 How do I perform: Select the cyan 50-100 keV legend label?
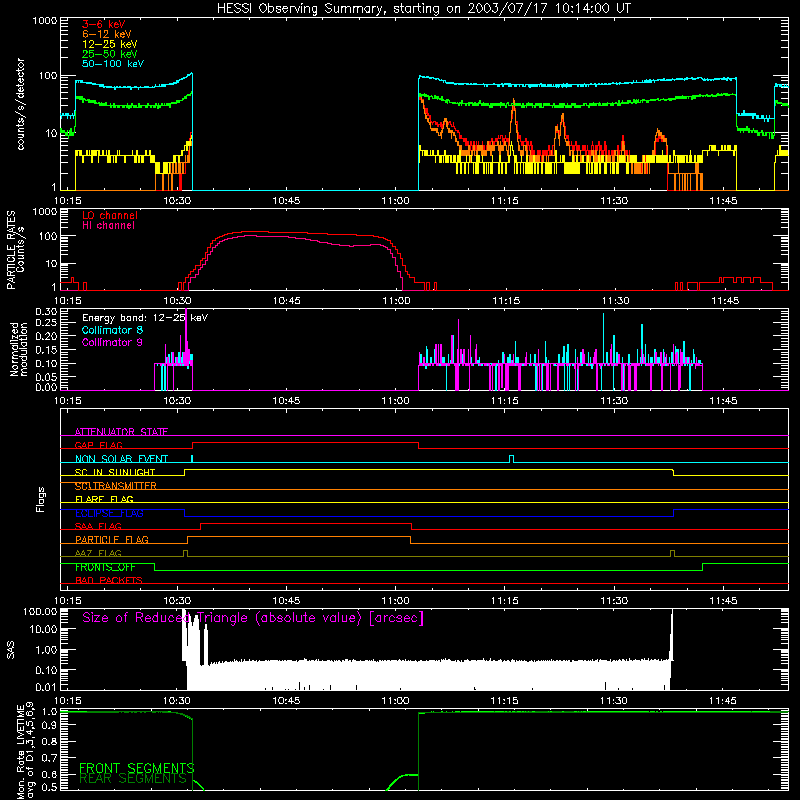tap(113, 64)
